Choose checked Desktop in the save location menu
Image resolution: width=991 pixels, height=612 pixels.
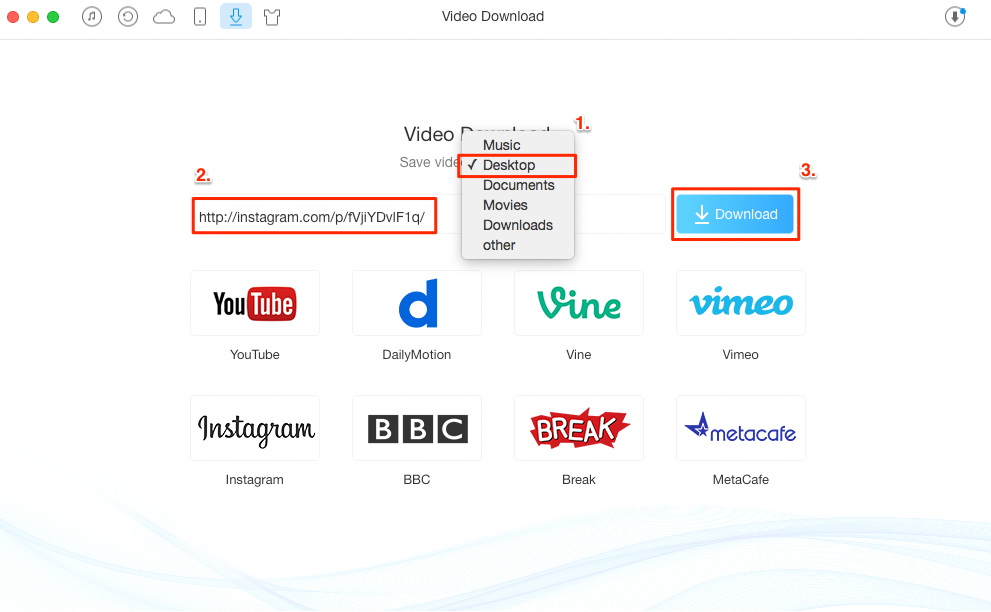[x=518, y=166]
